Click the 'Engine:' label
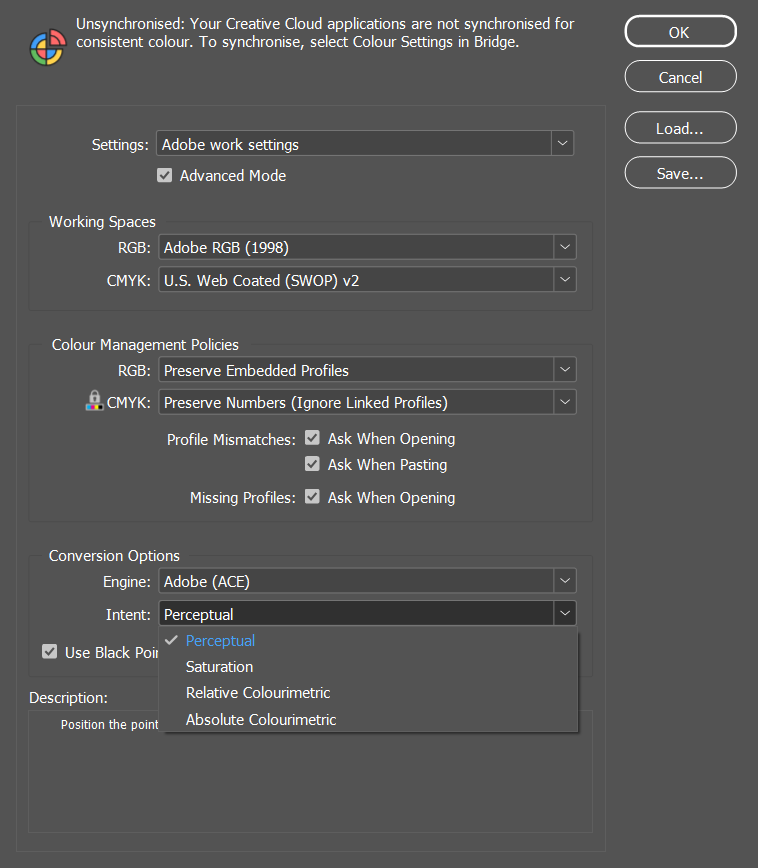Image resolution: width=758 pixels, height=868 pixels. pyautogui.click(x=127, y=582)
